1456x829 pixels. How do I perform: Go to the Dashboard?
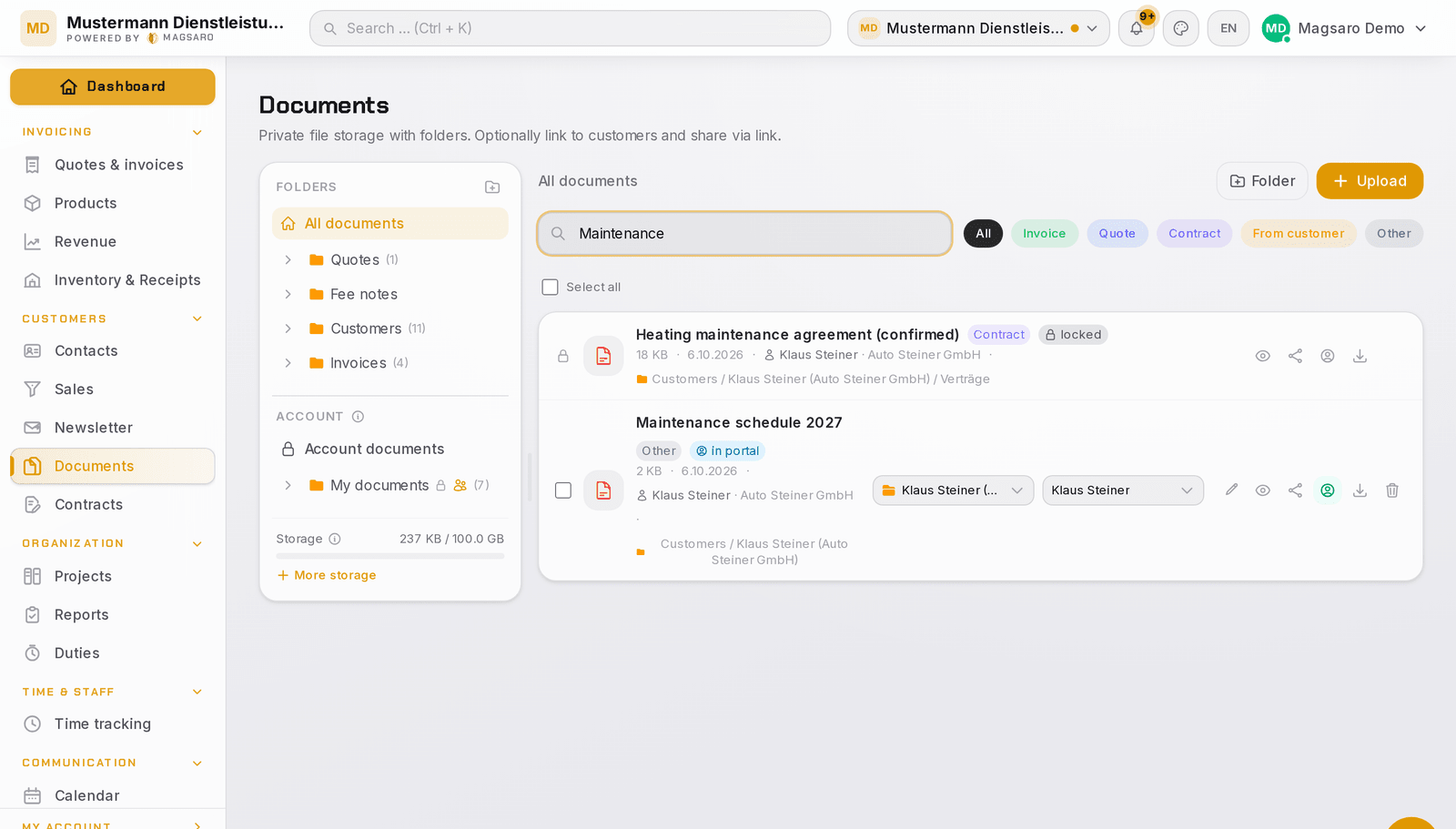point(113,86)
